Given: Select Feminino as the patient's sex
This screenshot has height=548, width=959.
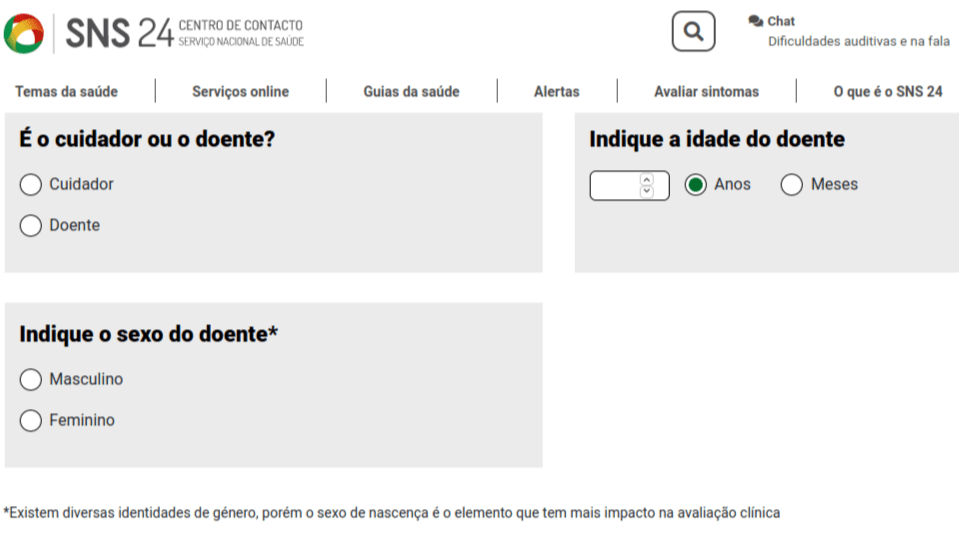Looking at the screenshot, I should click(x=31, y=421).
